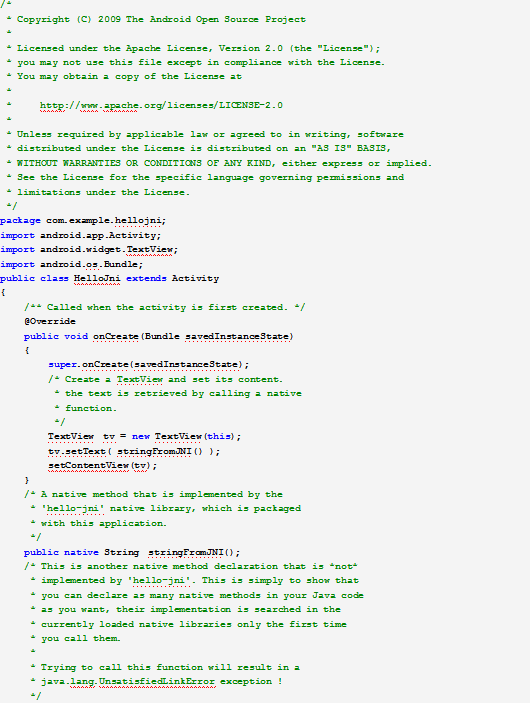Click the opening brace after the class declaration
Image resolution: width=530 pixels, height=703 pixels.
[3, 293]
